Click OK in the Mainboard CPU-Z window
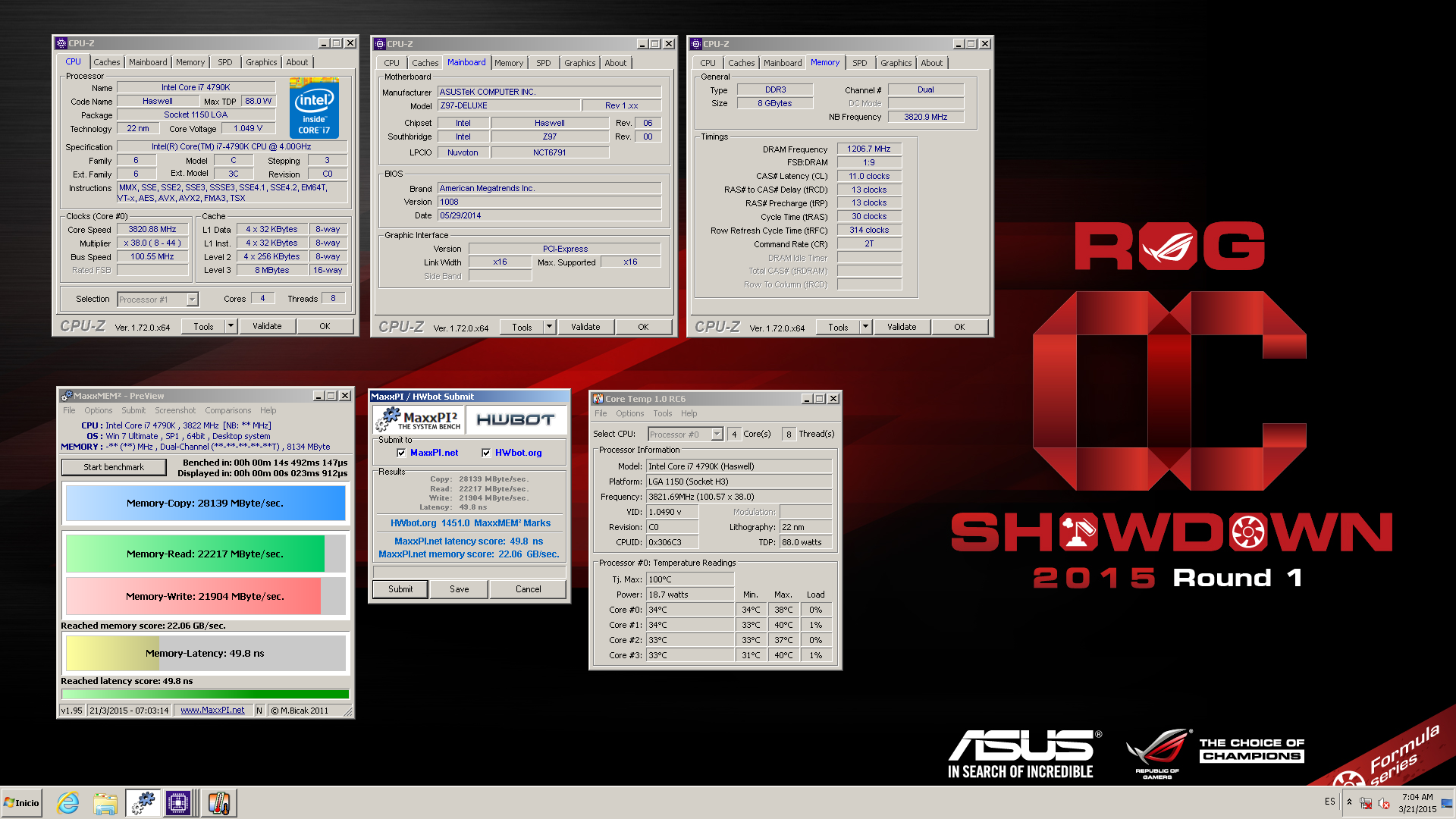This screenshot has width=1456, height=819. 643,328
